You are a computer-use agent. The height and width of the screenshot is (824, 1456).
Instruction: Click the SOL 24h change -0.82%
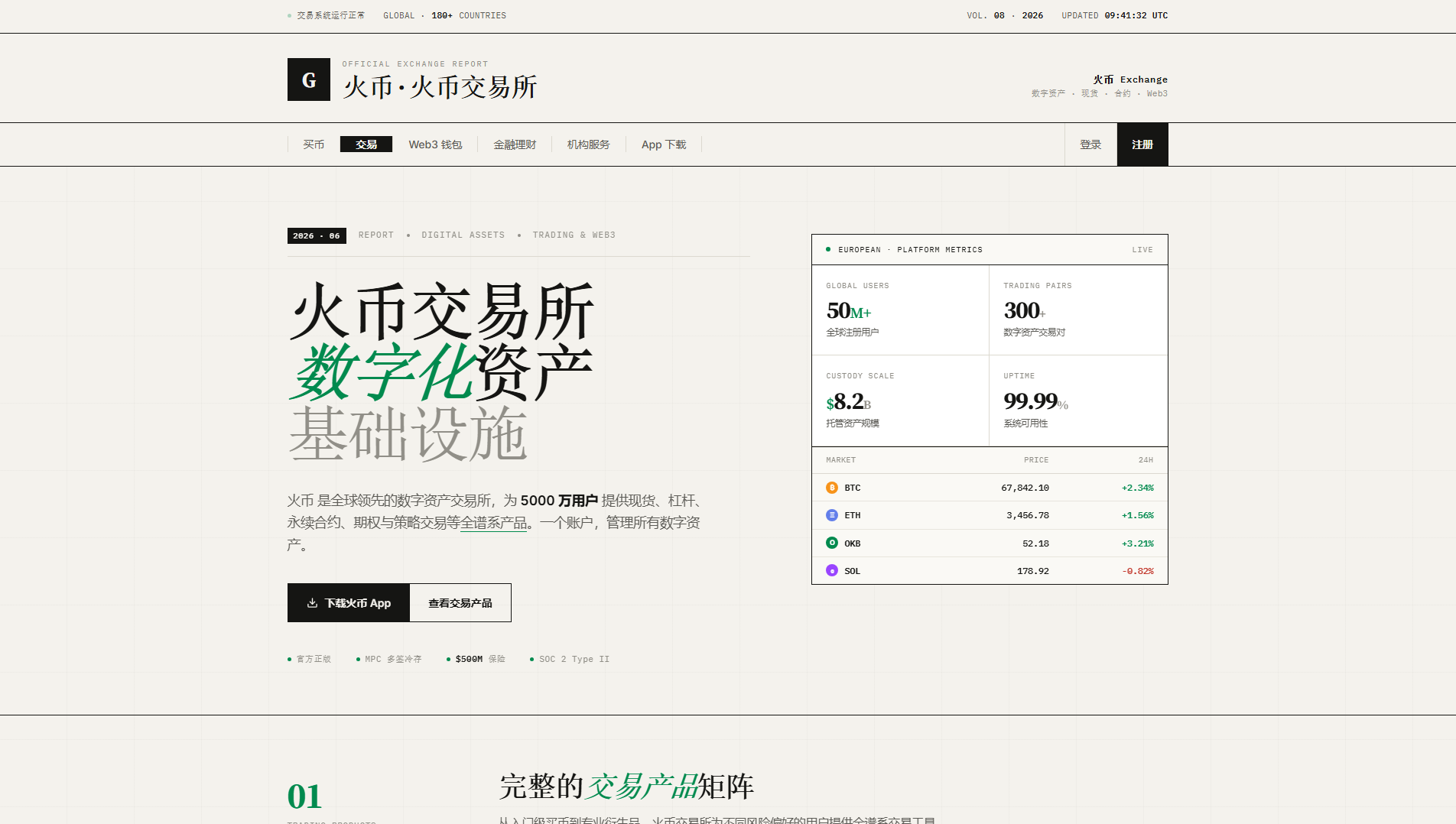(1138, 571)
